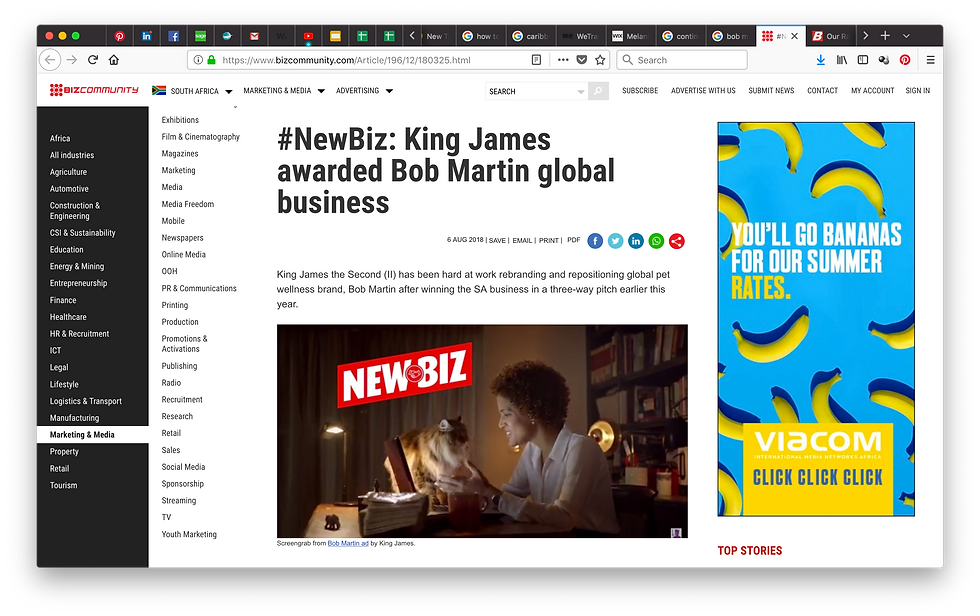Image resolution: width=980 pixels, height=616 pixels.
Task: Open PR & Communications subcategory
Action: [x=199, y=289]
